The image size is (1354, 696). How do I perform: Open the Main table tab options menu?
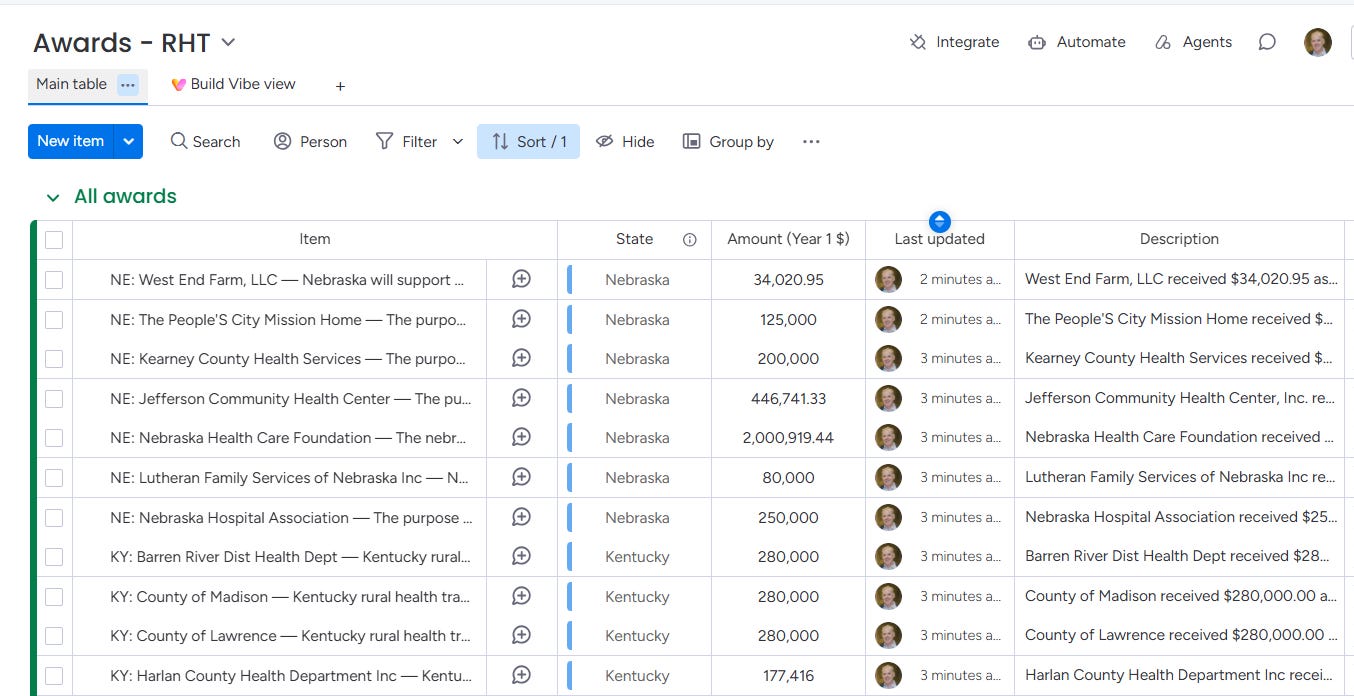pos(127,85)
